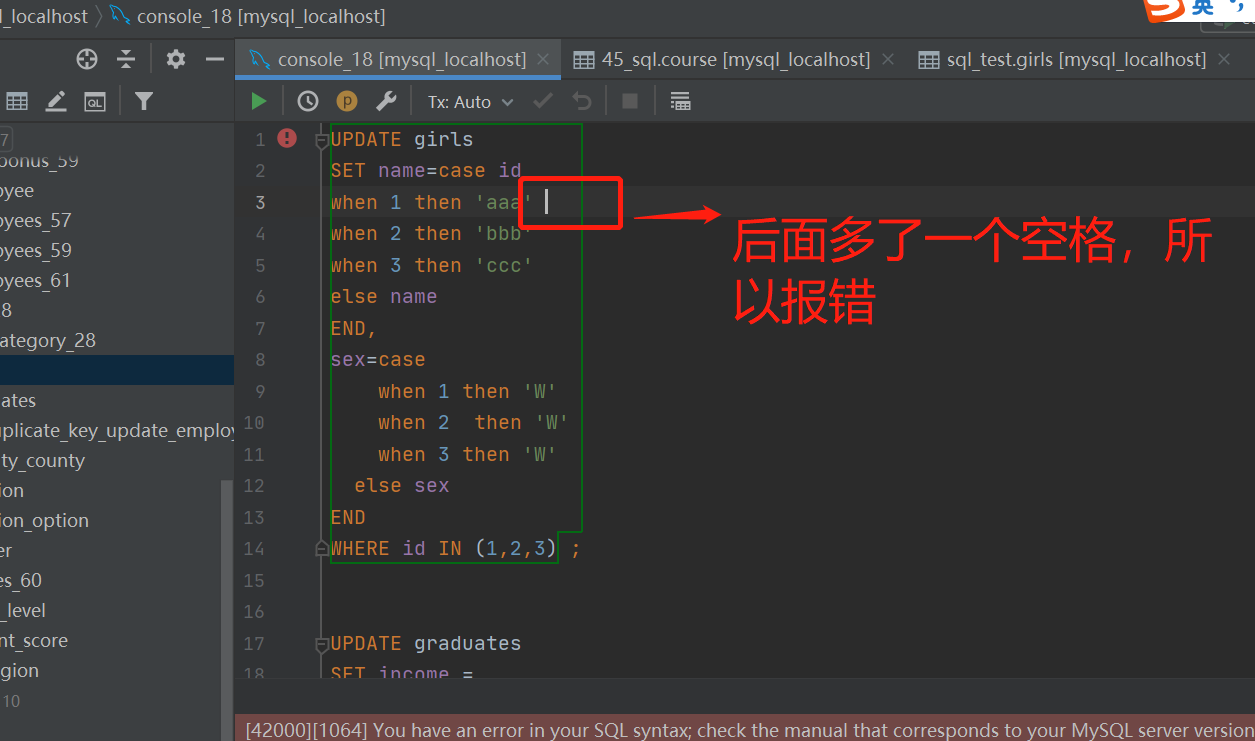Open the Tx: Auto transaction mode dropdown
The width and height of the screenshot is (1255, 741).
point(470,102)
